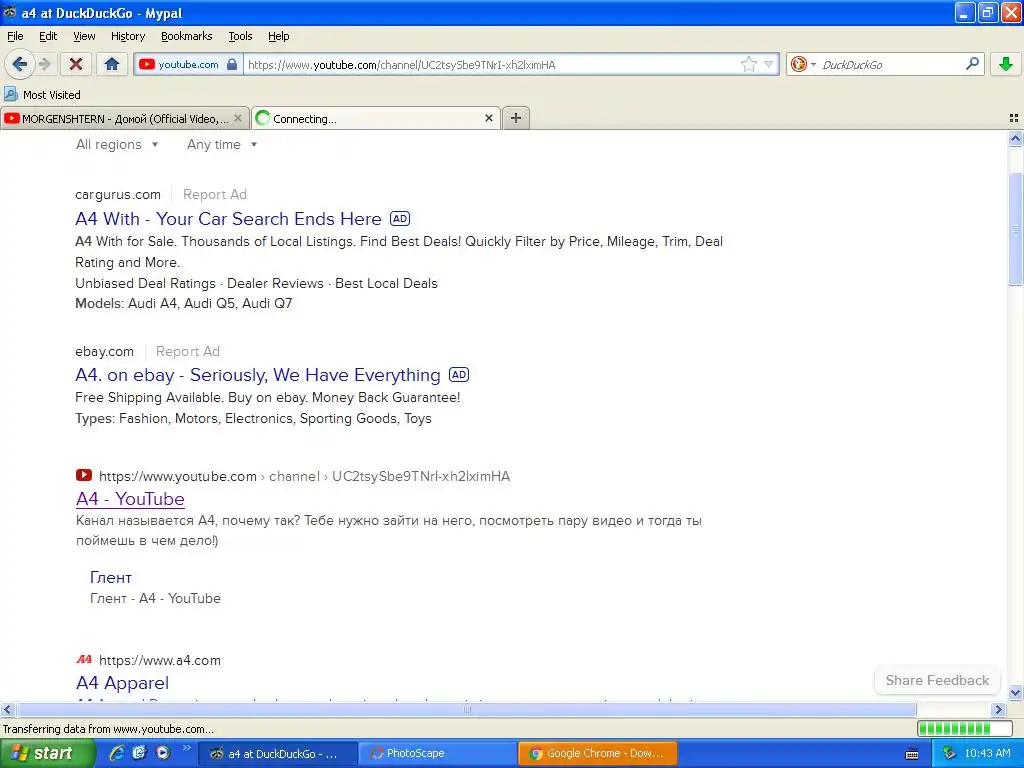Viewport: 1024px width, 768px height.
Task: Open the Tools menu
Action: [x=240, y=36]
